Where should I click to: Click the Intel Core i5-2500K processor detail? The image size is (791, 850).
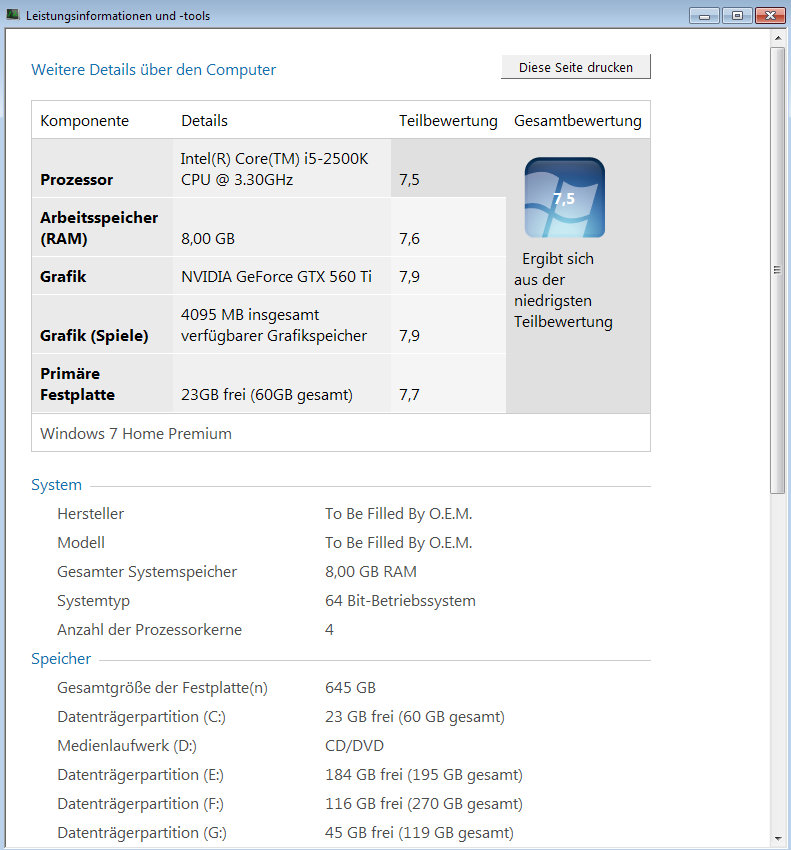coord(274,169)
